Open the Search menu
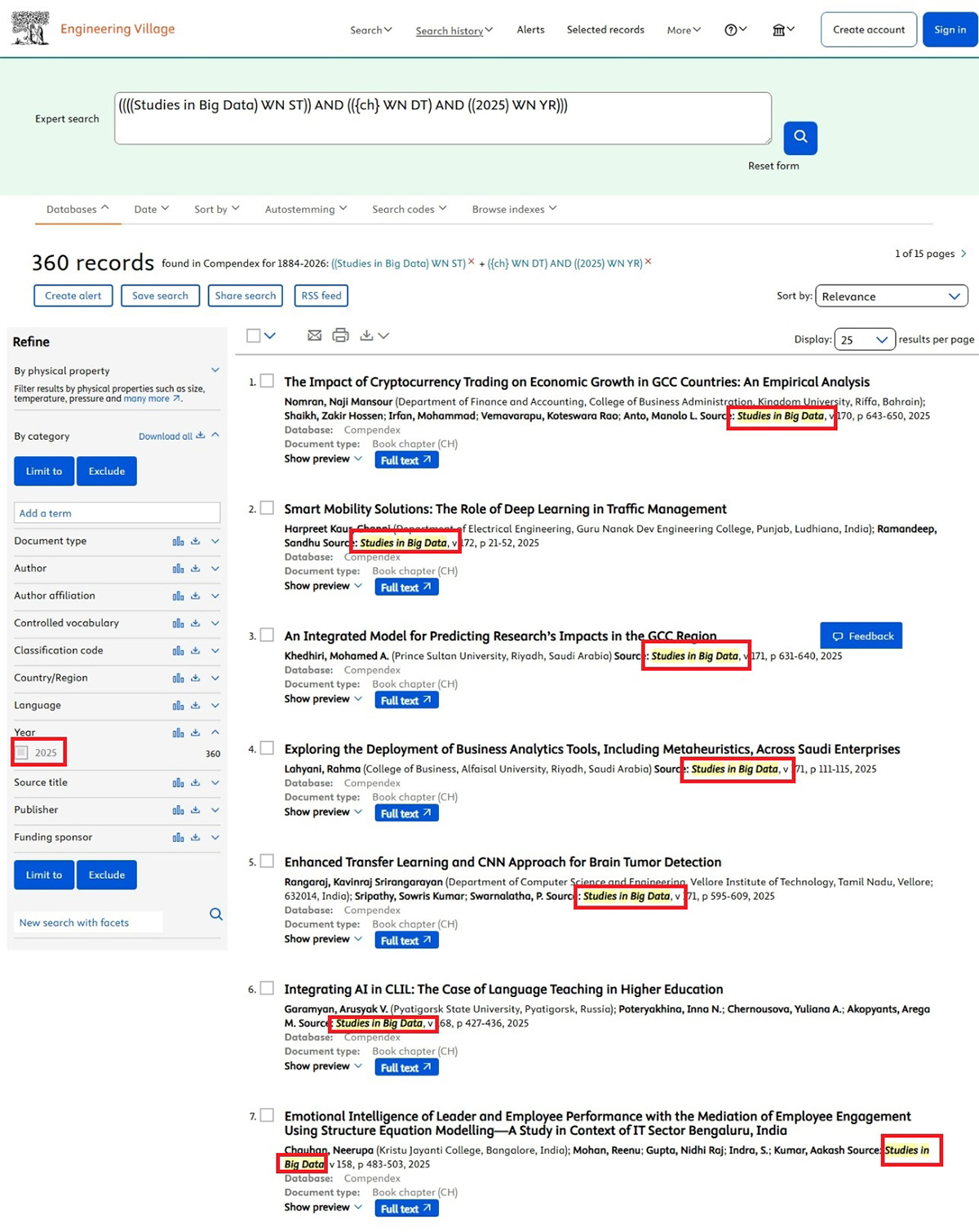979x1232 pixels. (371, 30)
